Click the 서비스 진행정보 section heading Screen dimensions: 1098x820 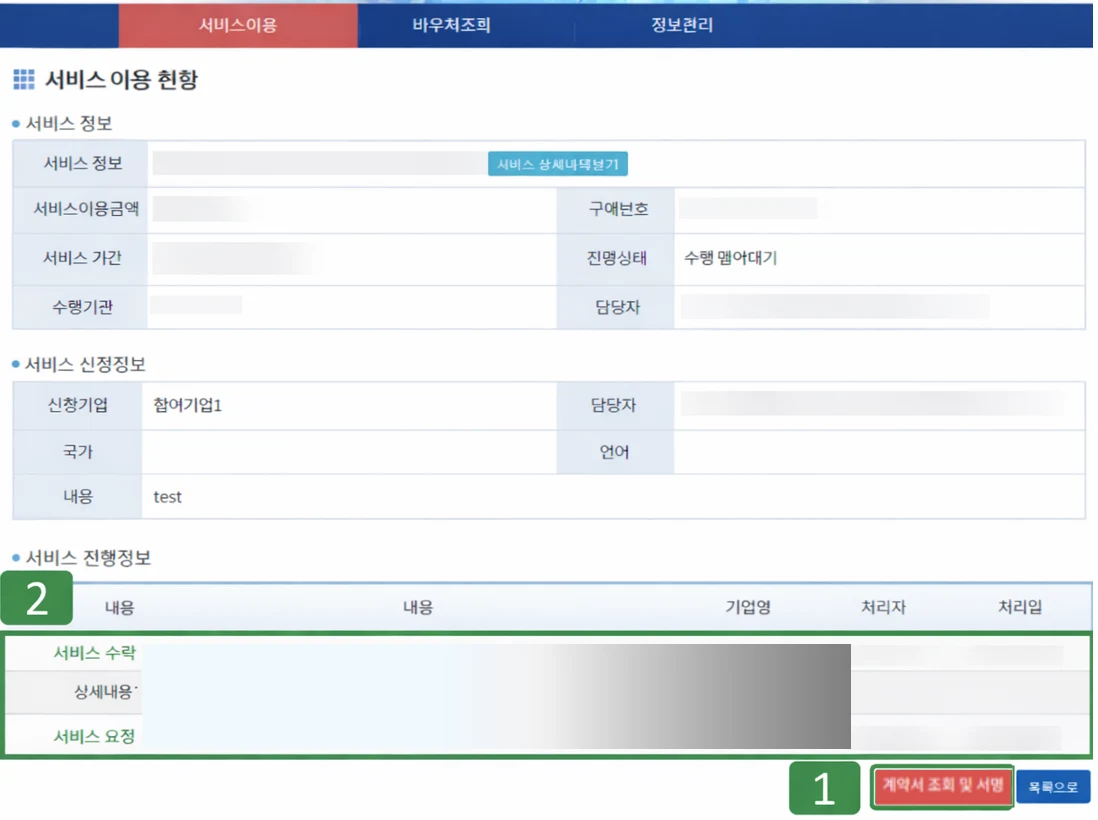88,557
